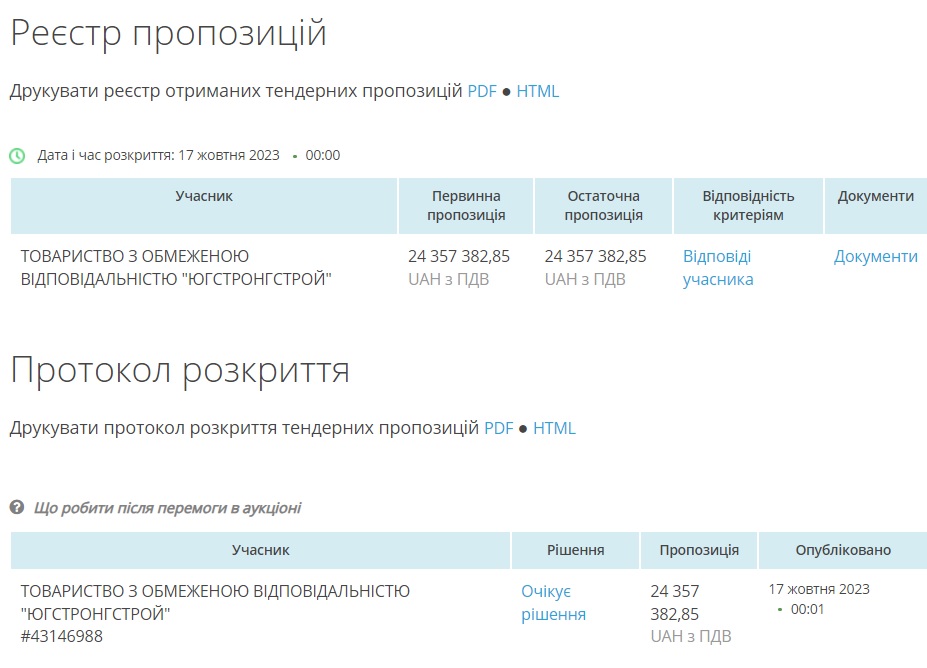This screenshot has width=927, height=668.
Task: Click the 'Очікує рішення' status link
Action: point(553,602)
